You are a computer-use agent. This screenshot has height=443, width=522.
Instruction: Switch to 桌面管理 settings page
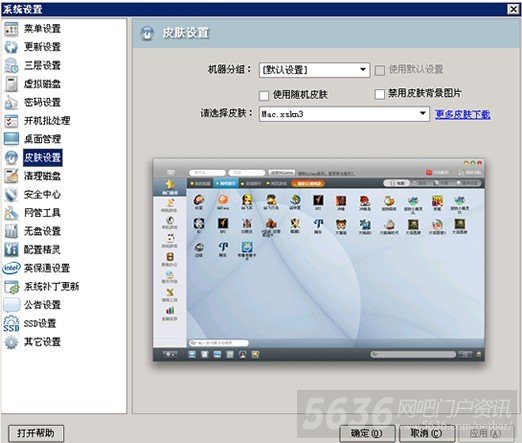tap(42, 139)
